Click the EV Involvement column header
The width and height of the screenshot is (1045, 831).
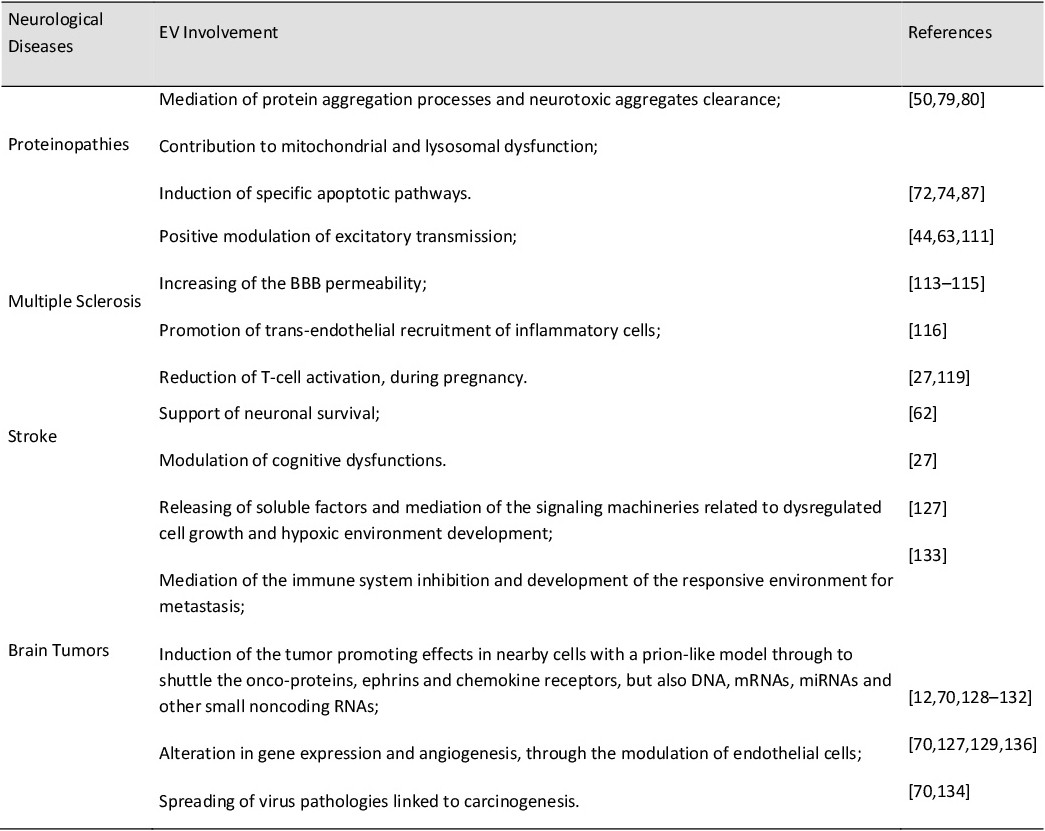click(218, 33)
